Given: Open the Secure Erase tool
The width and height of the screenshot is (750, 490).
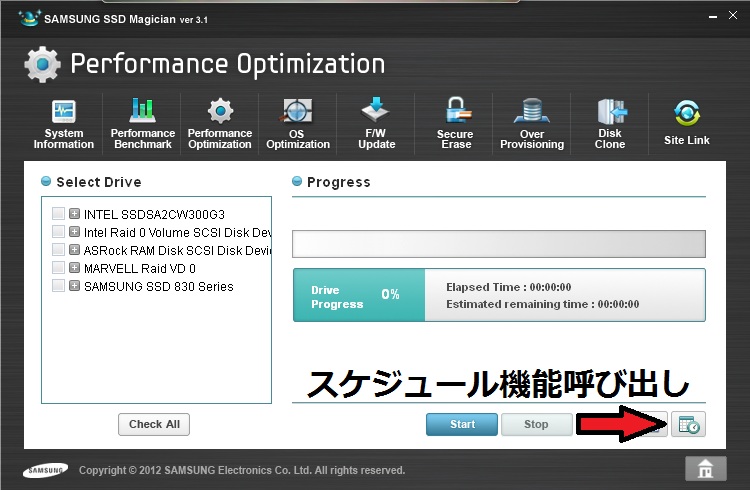Looking at the screenshot, I should [x=455, y=123].
